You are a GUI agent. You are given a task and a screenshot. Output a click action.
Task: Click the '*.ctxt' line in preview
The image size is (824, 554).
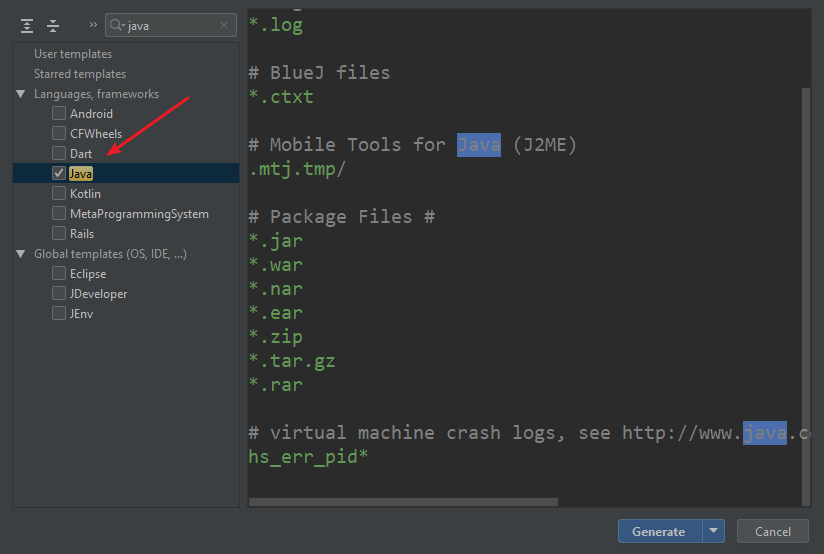[281, 97]
